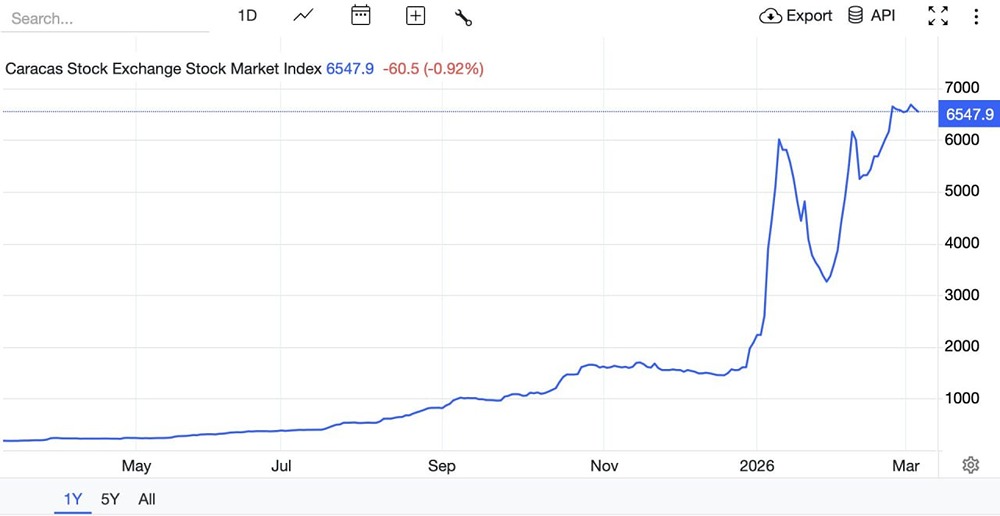The width and height of the screenshot is (1000, 516).
Task: Click the API text link
Action: [883, 16]
